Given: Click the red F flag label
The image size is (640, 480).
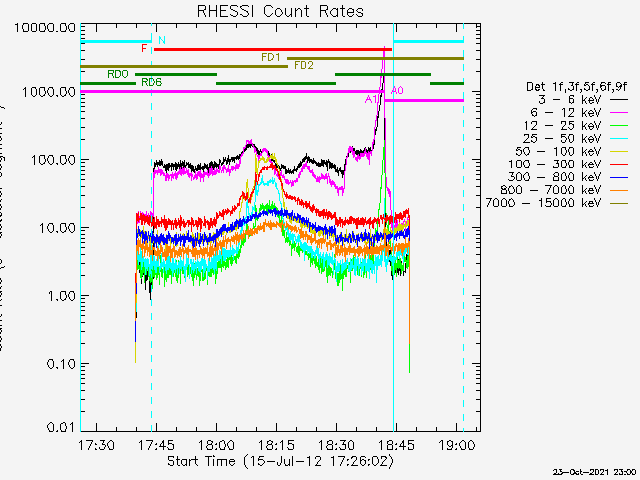Looking at the screenshot, I should coord(144,49).
